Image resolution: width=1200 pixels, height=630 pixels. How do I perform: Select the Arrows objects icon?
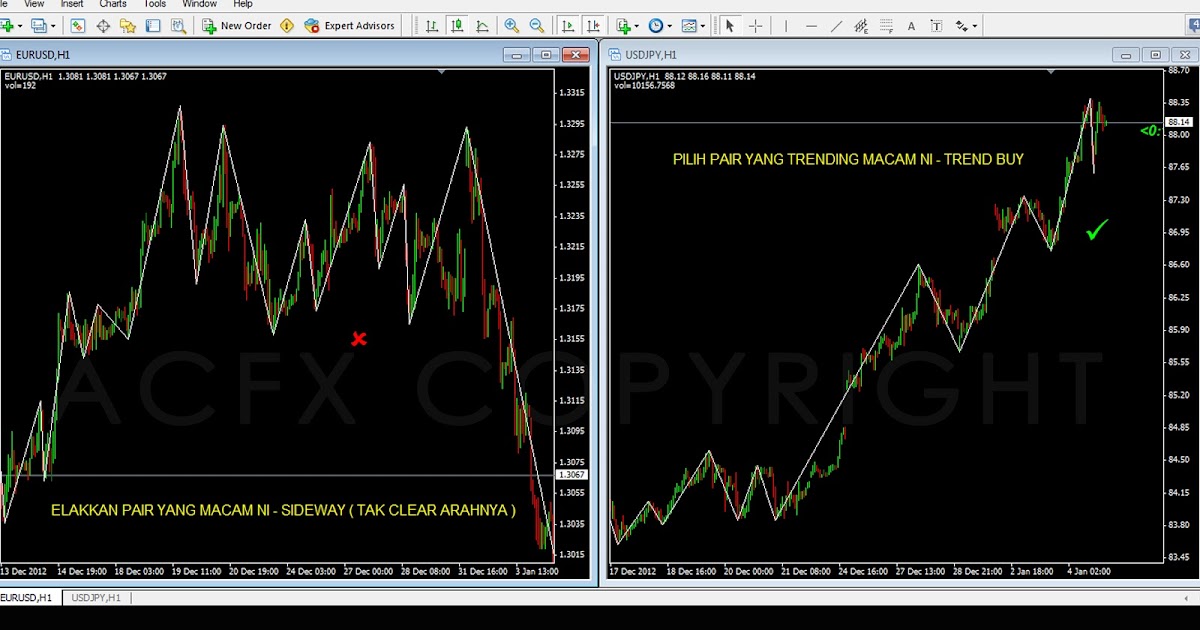[x=962, y=25]
